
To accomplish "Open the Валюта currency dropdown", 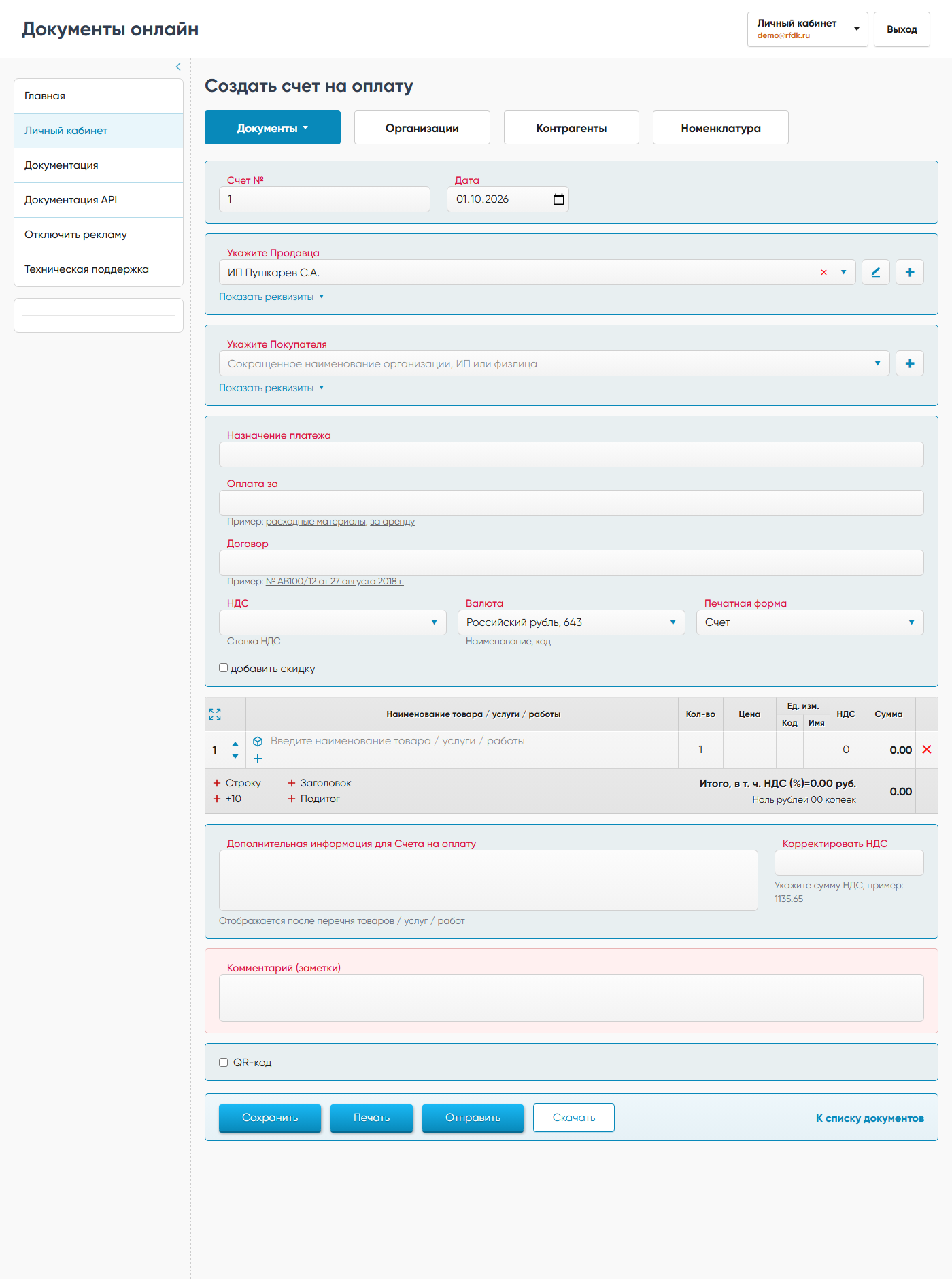I will point(571,622).
